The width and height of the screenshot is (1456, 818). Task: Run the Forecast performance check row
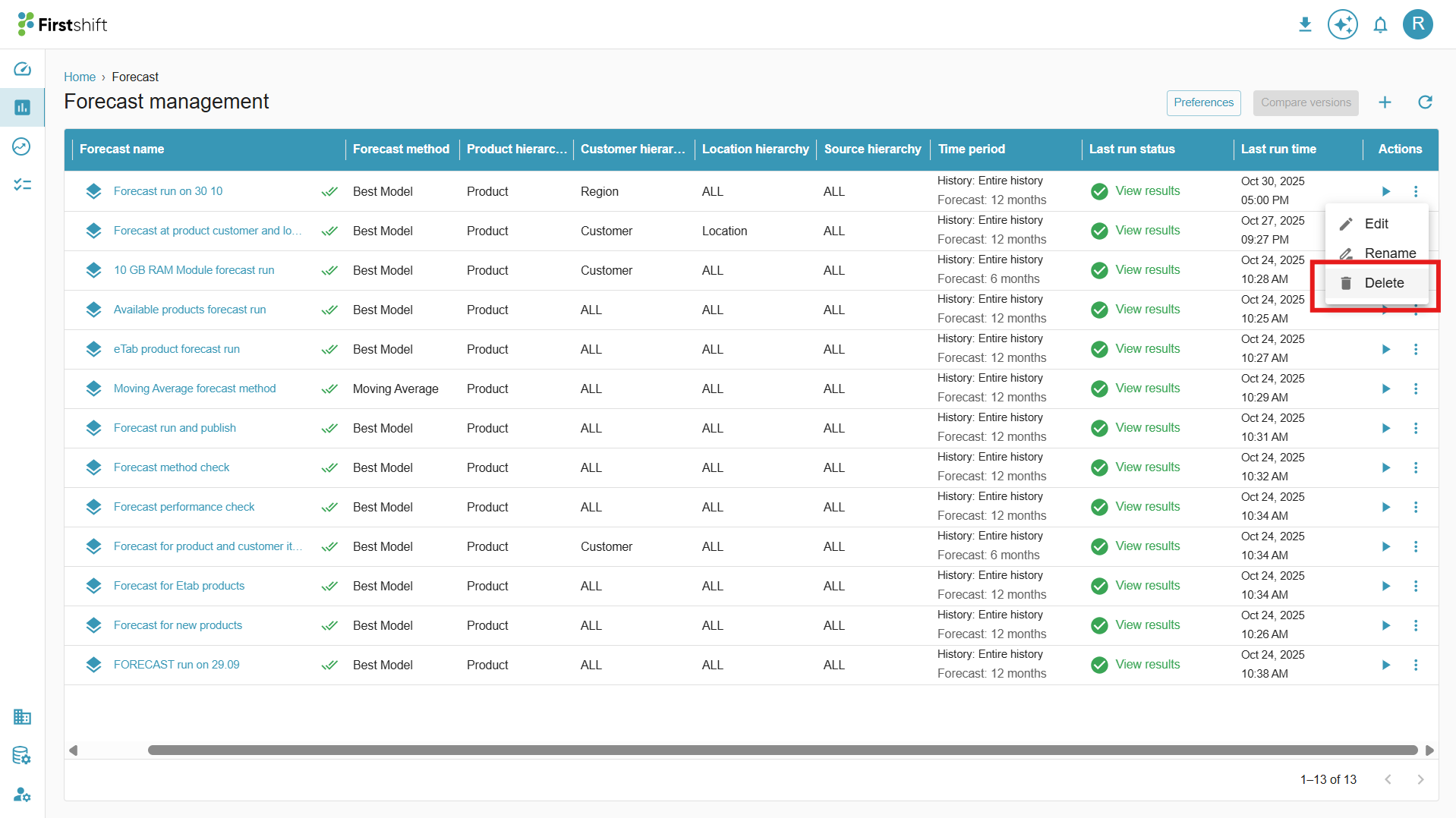[x=1385, y=507]
